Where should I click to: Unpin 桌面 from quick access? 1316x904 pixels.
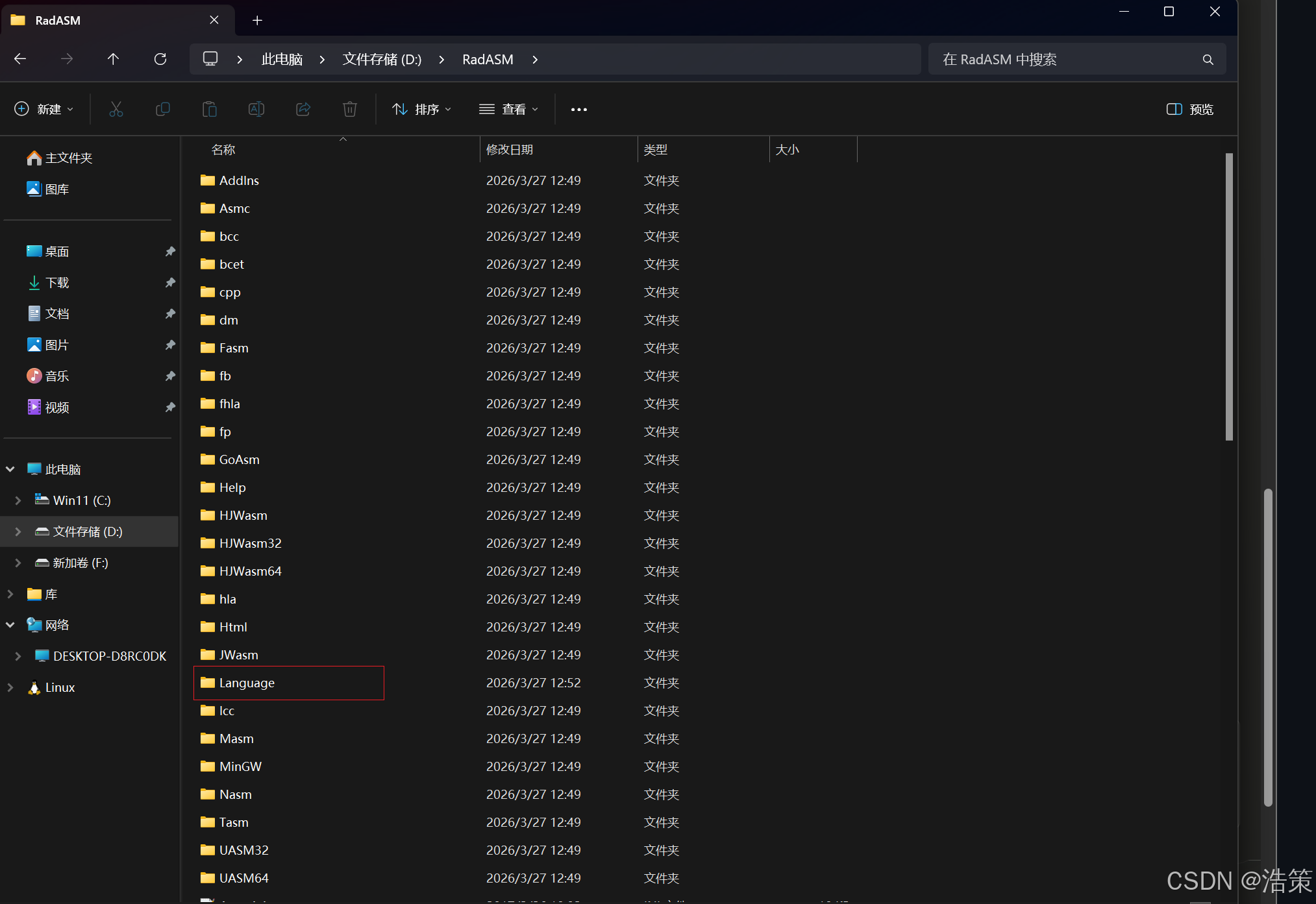[170, 251]
